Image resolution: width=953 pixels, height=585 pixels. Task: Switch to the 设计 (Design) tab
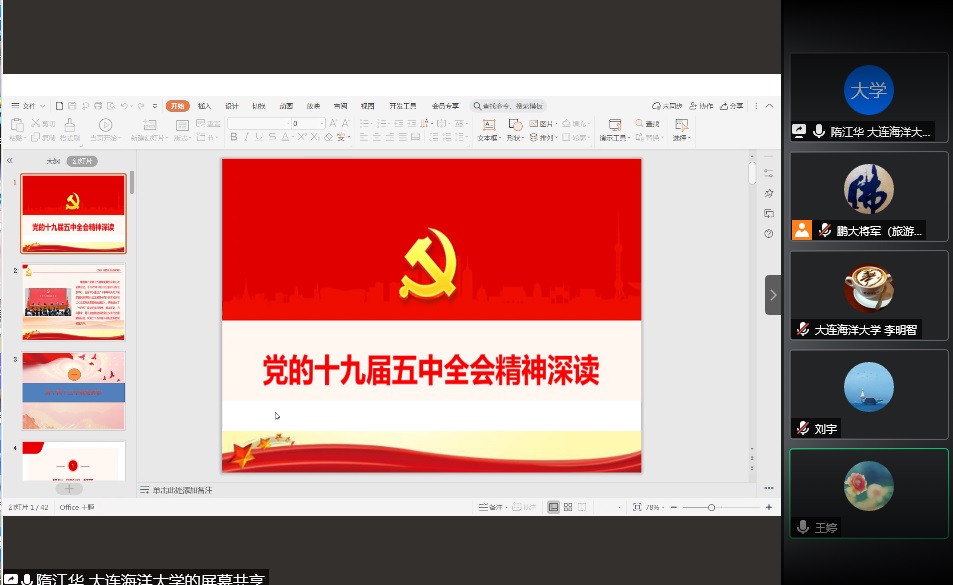pyautogui.click(x=231, y=105)
